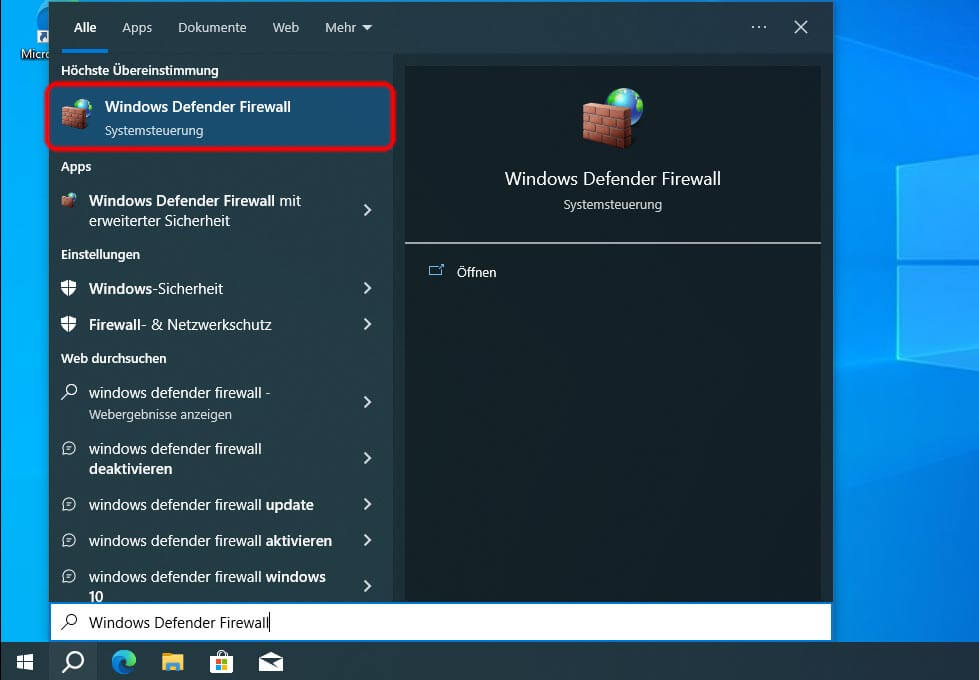Select the Alle tab
Screen dimensions: 979x680
85,27
